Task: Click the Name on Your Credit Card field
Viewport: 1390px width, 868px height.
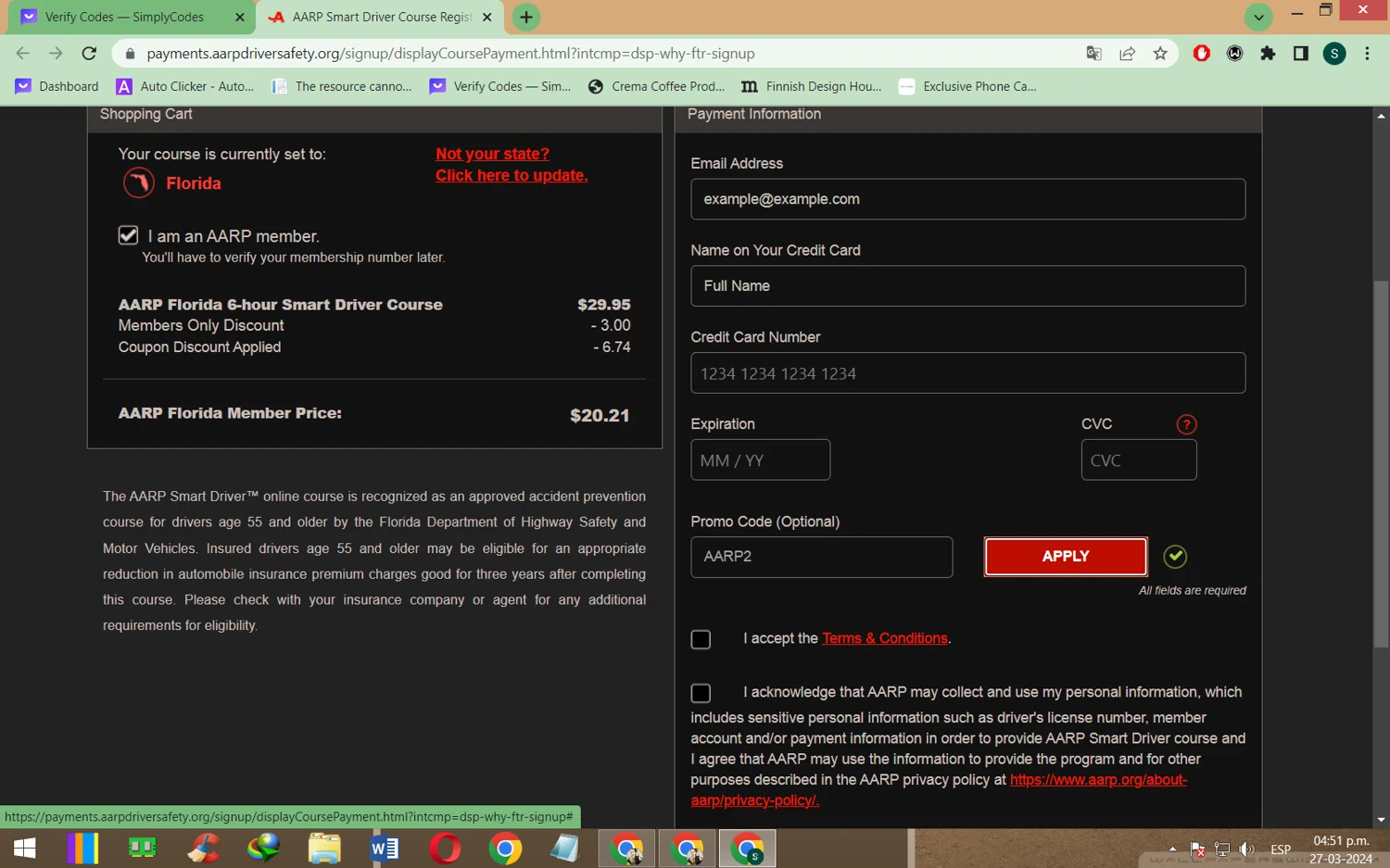Action: (x=967, y=286)
